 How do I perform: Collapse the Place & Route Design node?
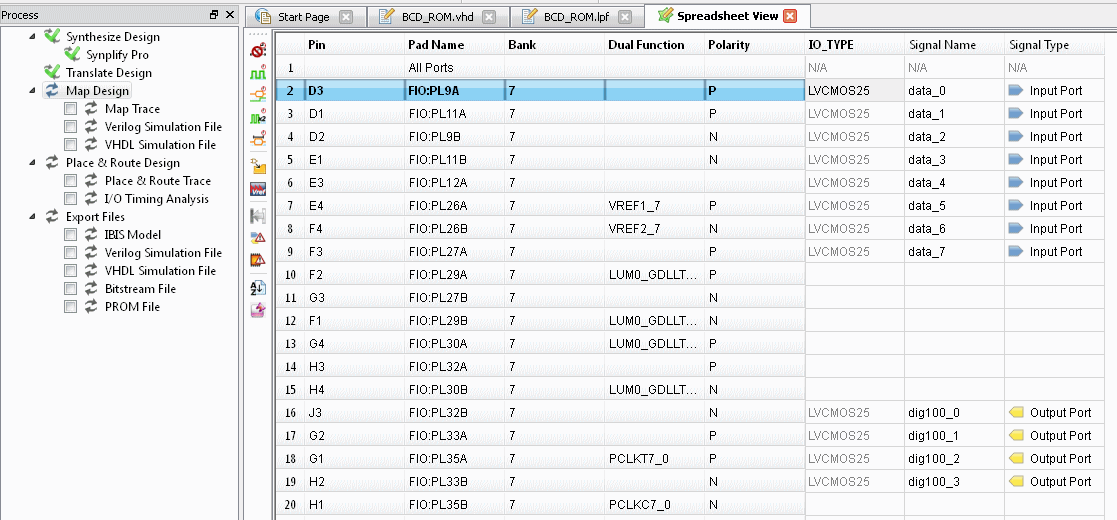coord(33,162)
